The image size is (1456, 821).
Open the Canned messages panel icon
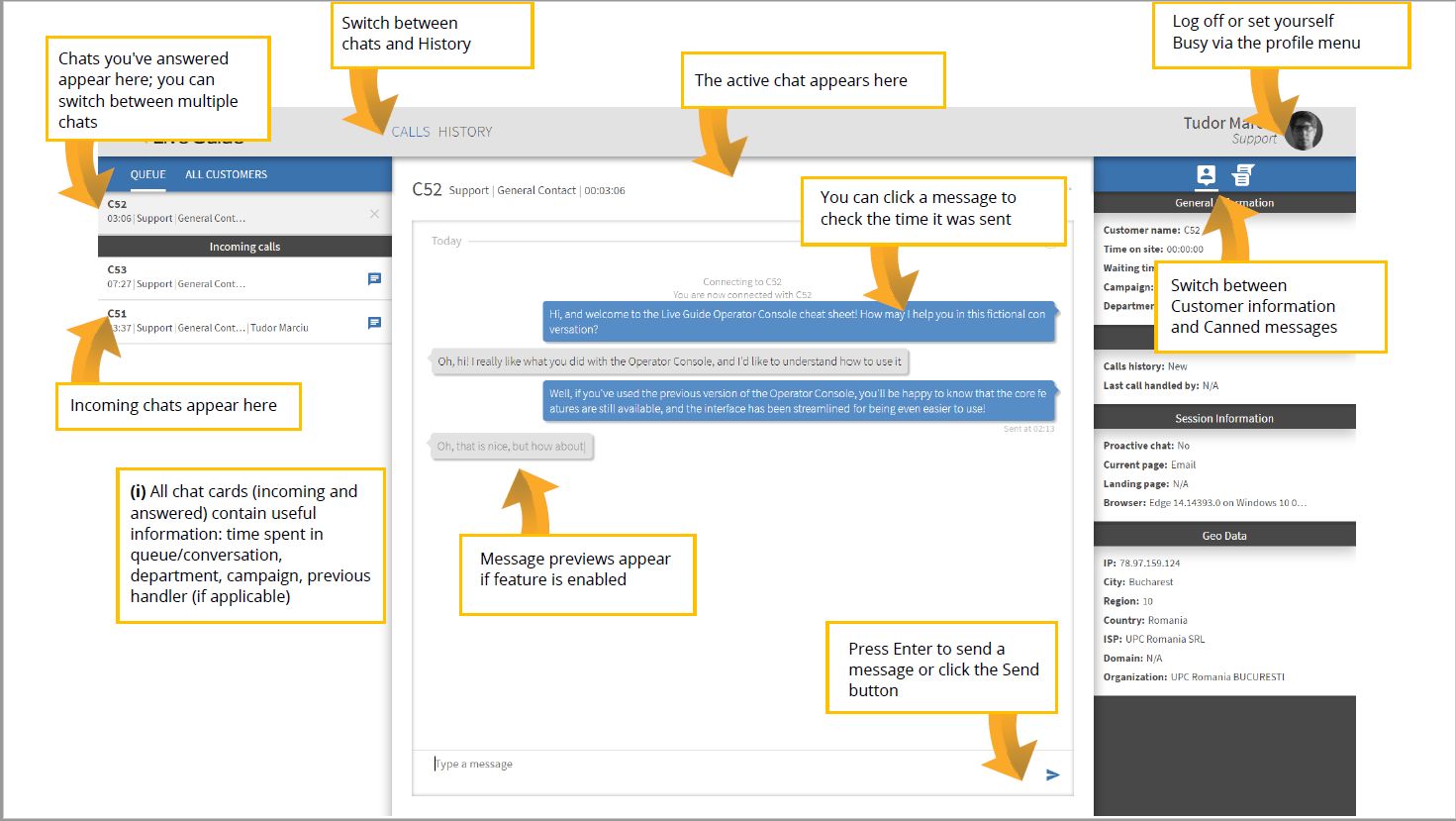(1243, 174)
